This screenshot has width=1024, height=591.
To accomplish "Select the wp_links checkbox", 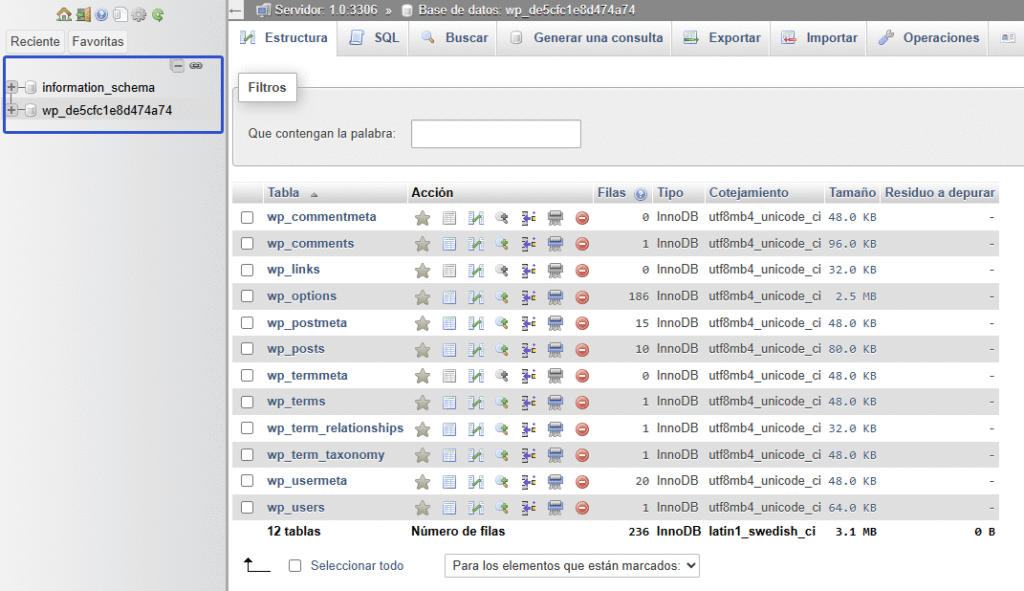I will click(247, 270).
